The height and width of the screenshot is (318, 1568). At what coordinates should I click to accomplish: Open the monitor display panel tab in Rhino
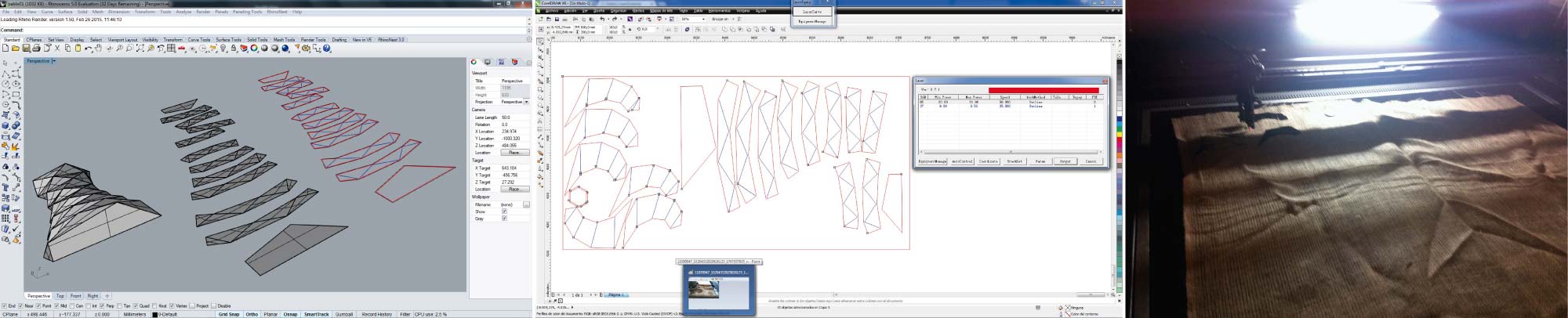[487, 62]
